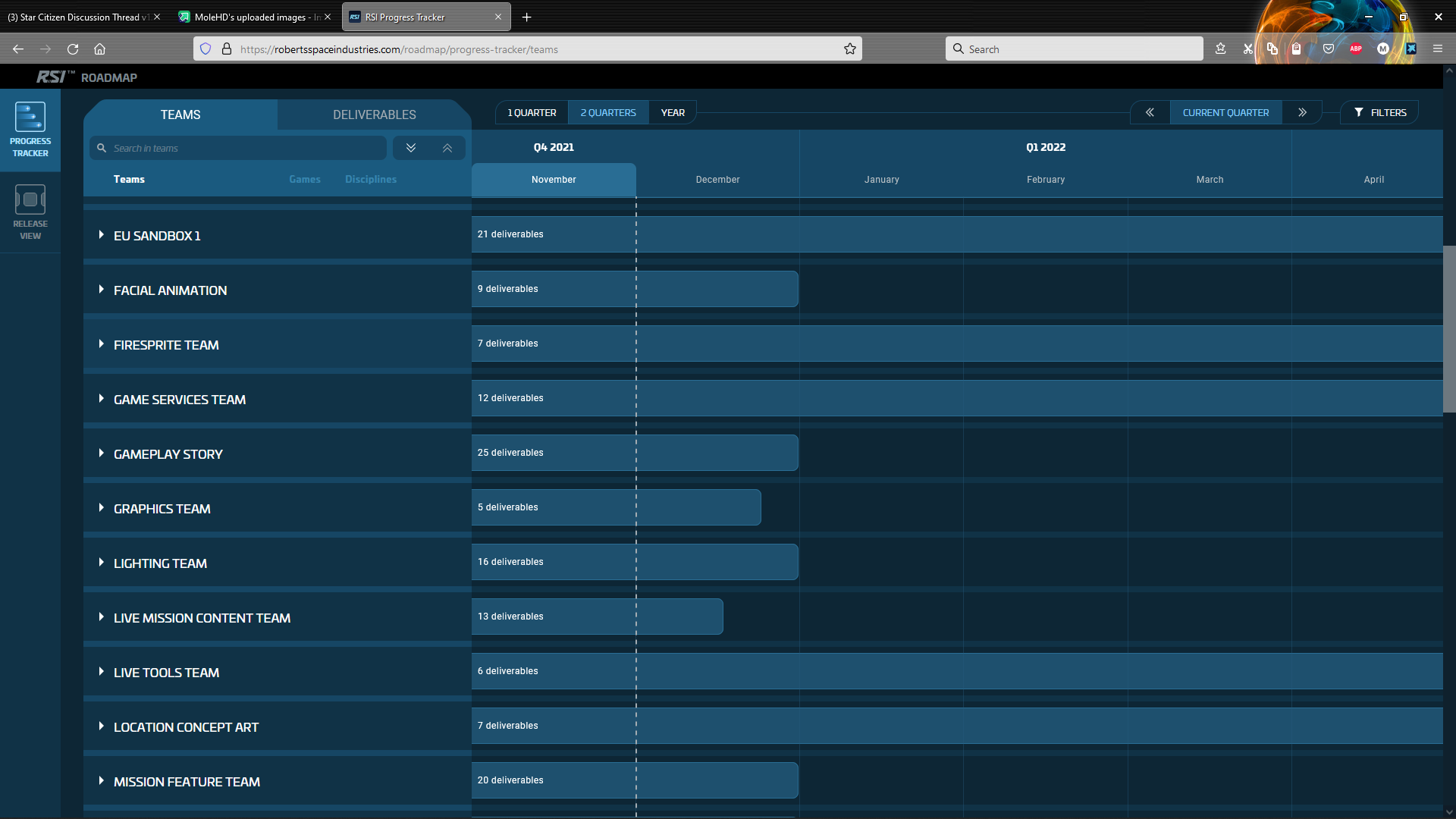Expand the FIRESPRITE TEAM row
This screenshot has height=819, width=1456.
click(101, 344)
